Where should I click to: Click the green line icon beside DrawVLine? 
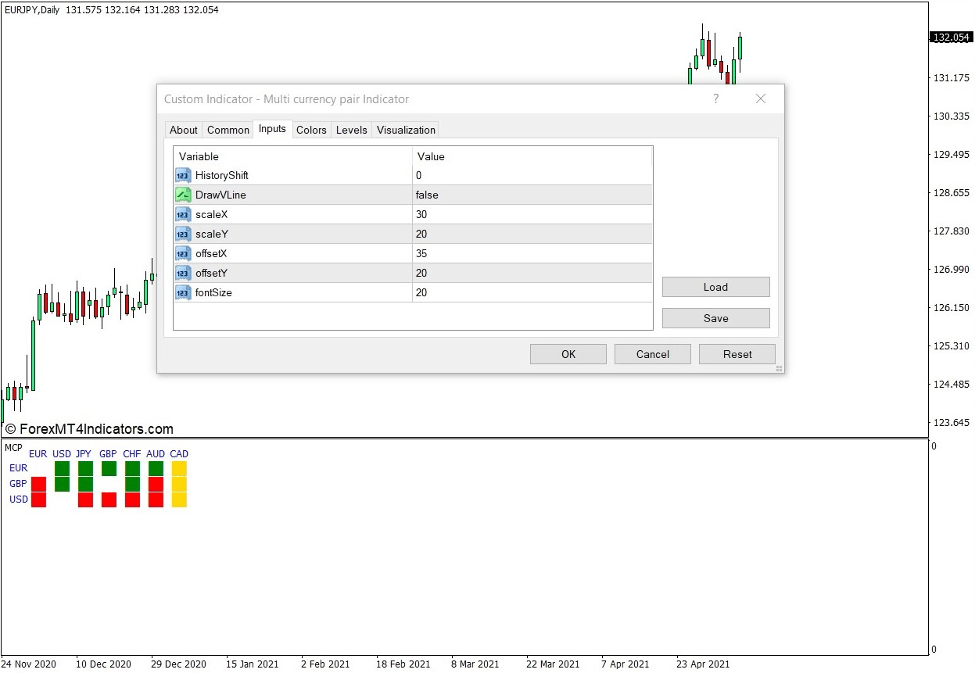[182, 194]
